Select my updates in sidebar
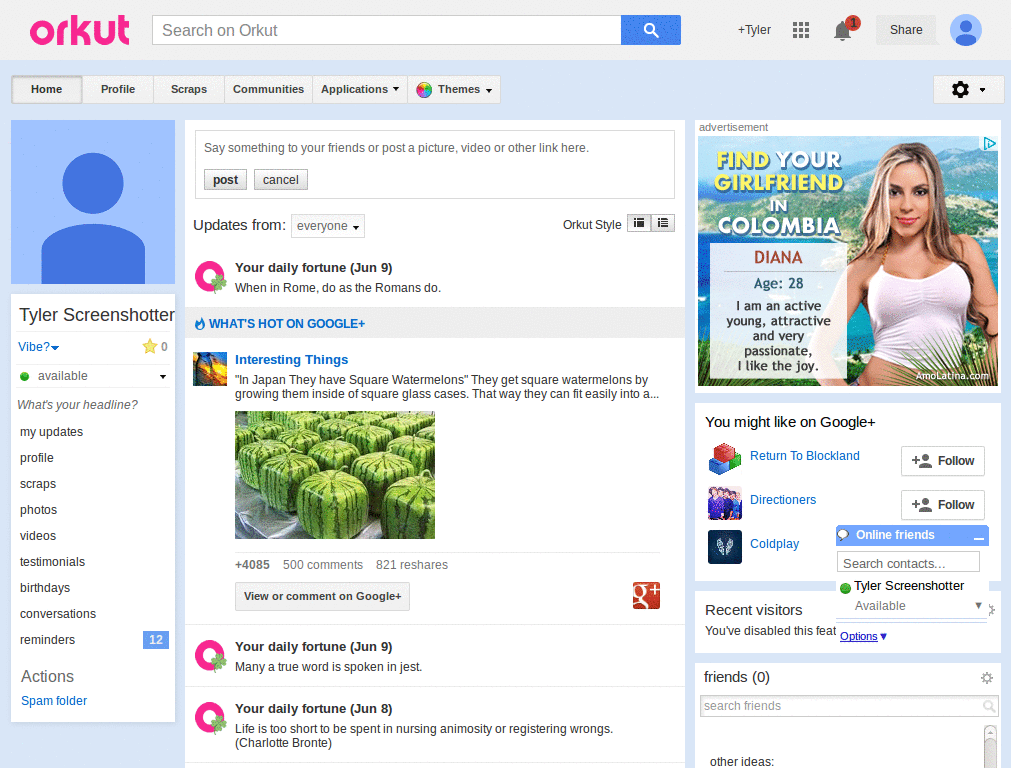 [x=52, y=432]
